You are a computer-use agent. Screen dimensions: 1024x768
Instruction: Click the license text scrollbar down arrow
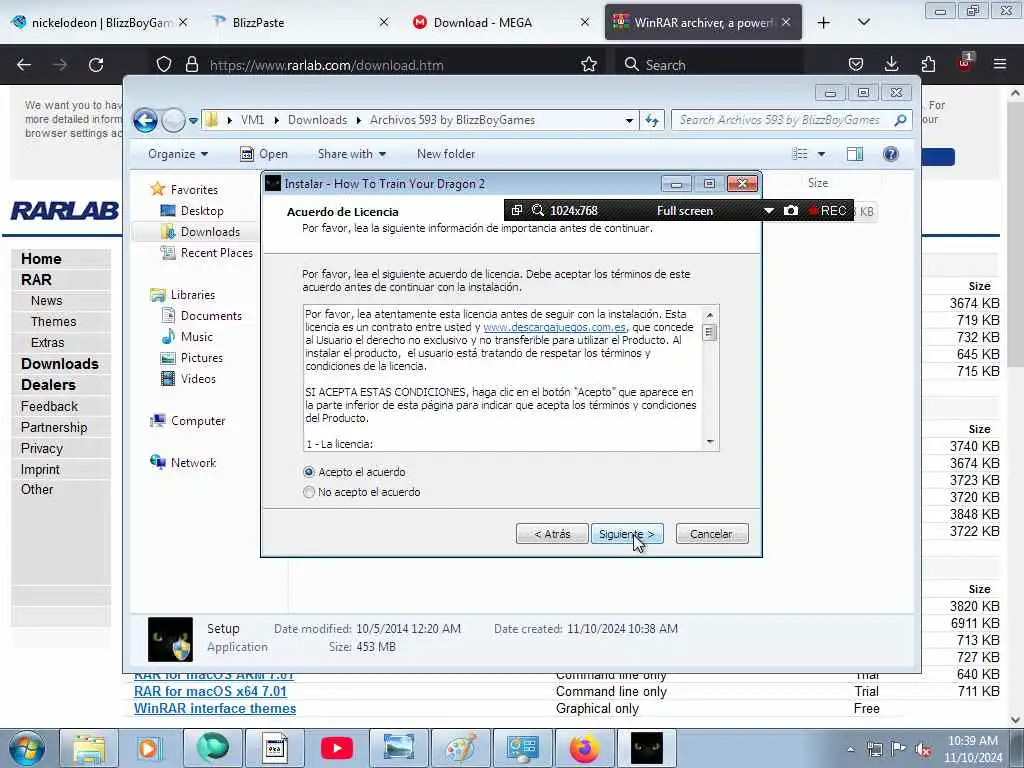tap(710, 441)
